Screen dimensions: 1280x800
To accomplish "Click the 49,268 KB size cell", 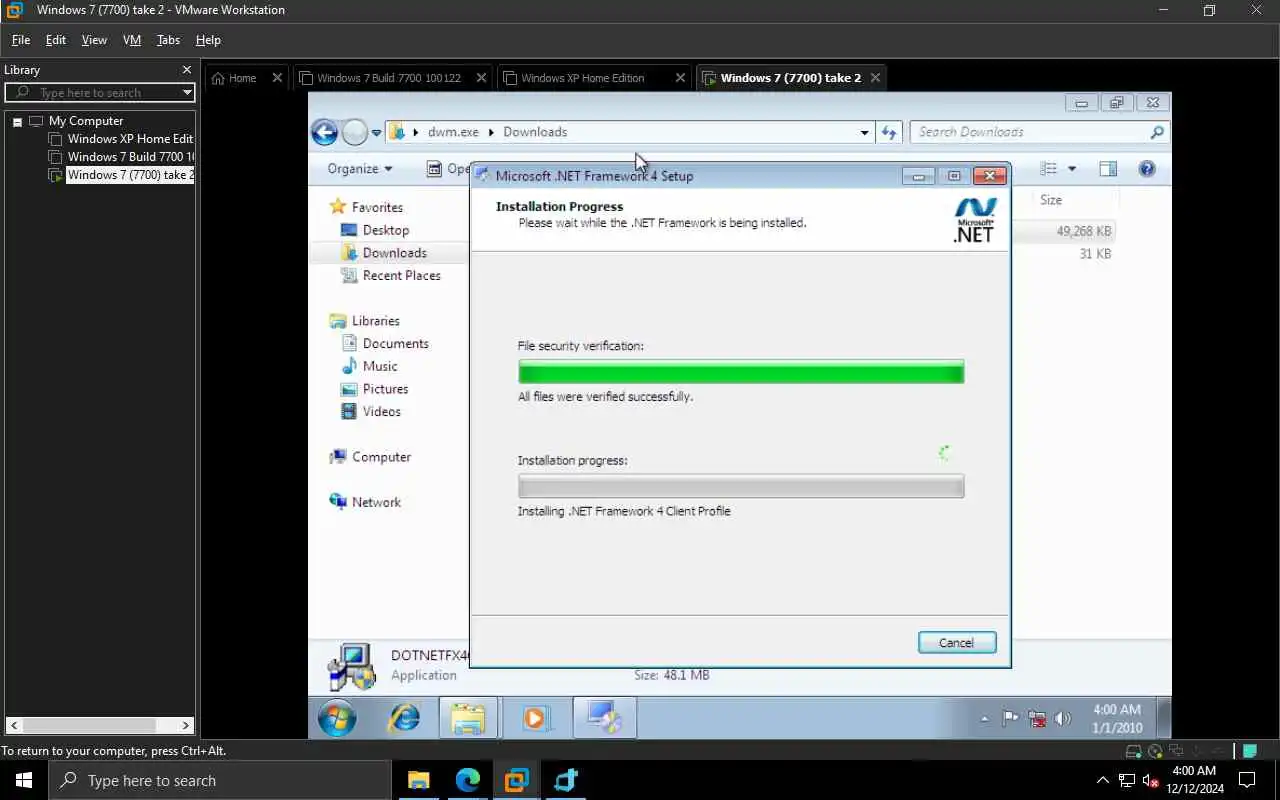I will (1083, 231).
